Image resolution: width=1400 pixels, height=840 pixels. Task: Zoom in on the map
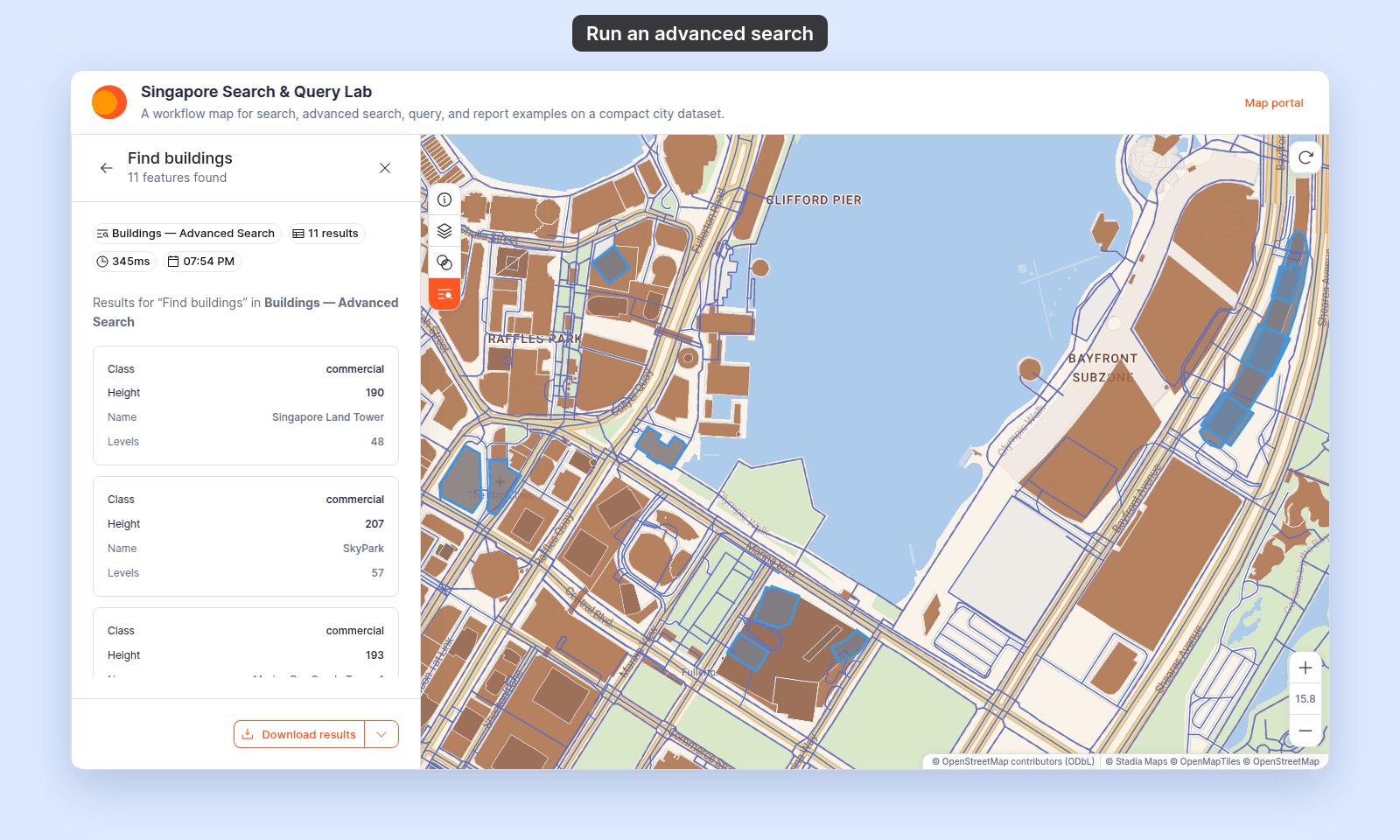tap(1305, 668)
